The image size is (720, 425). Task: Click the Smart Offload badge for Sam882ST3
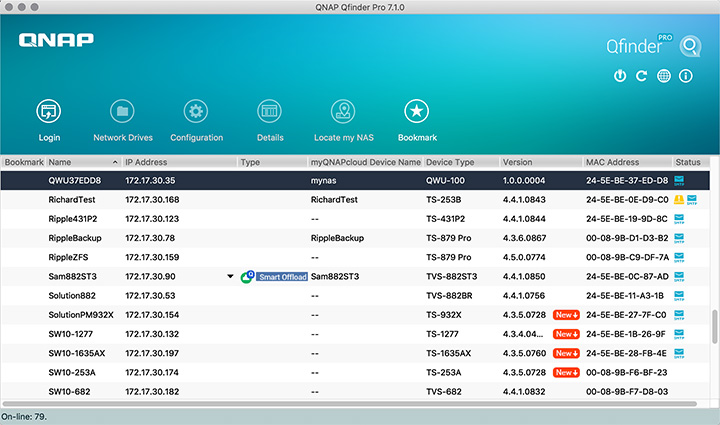pos(281,276)
